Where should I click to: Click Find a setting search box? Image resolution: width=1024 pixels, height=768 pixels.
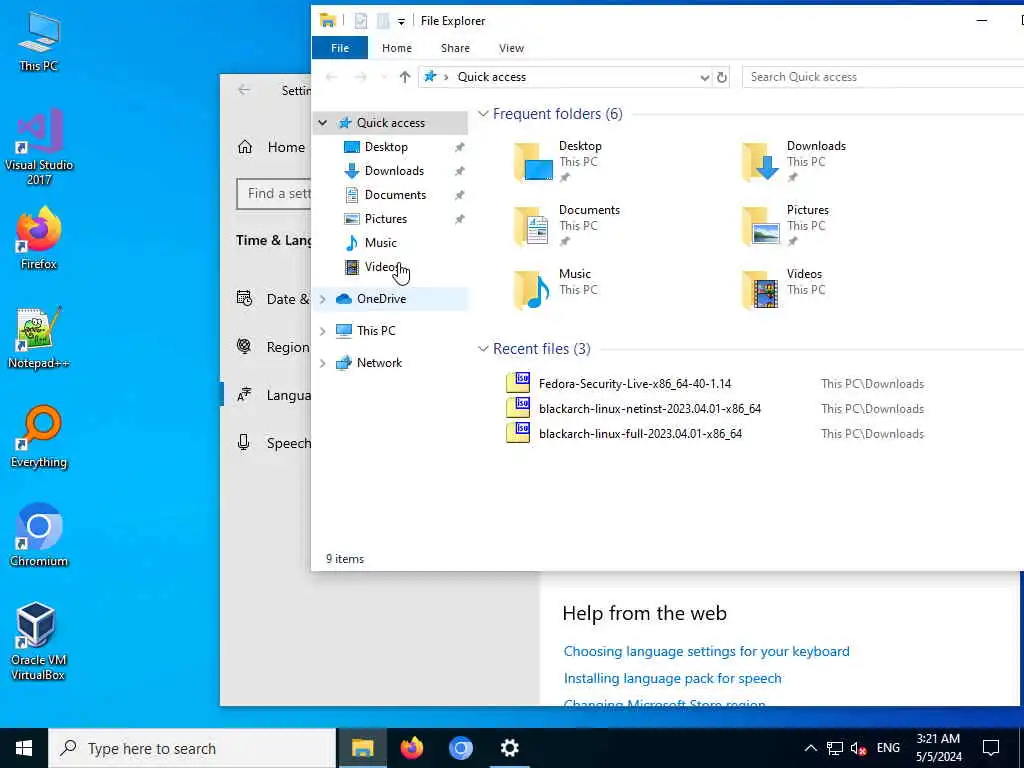click(x=274, y=194)
